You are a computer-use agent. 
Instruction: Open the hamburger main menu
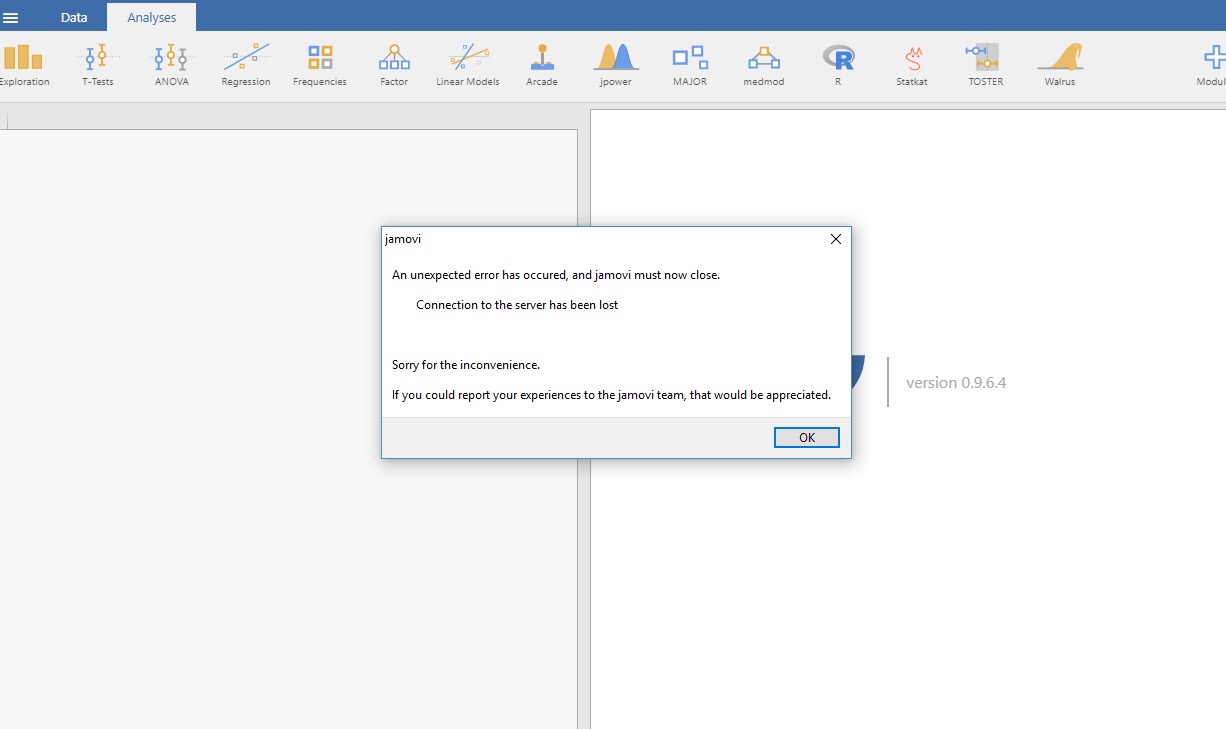pos(11,17)
